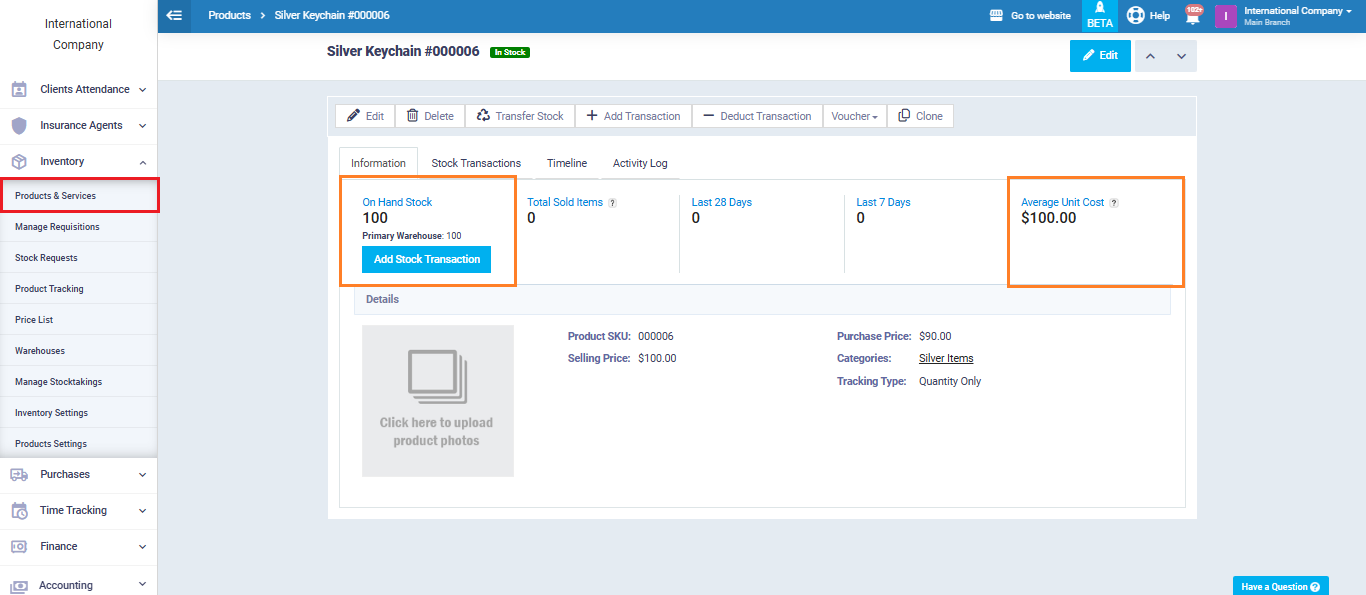The image size is (1366, 595).
Task: Click the help icon beside Average Unit Cost
Action: pos(1114,203)
